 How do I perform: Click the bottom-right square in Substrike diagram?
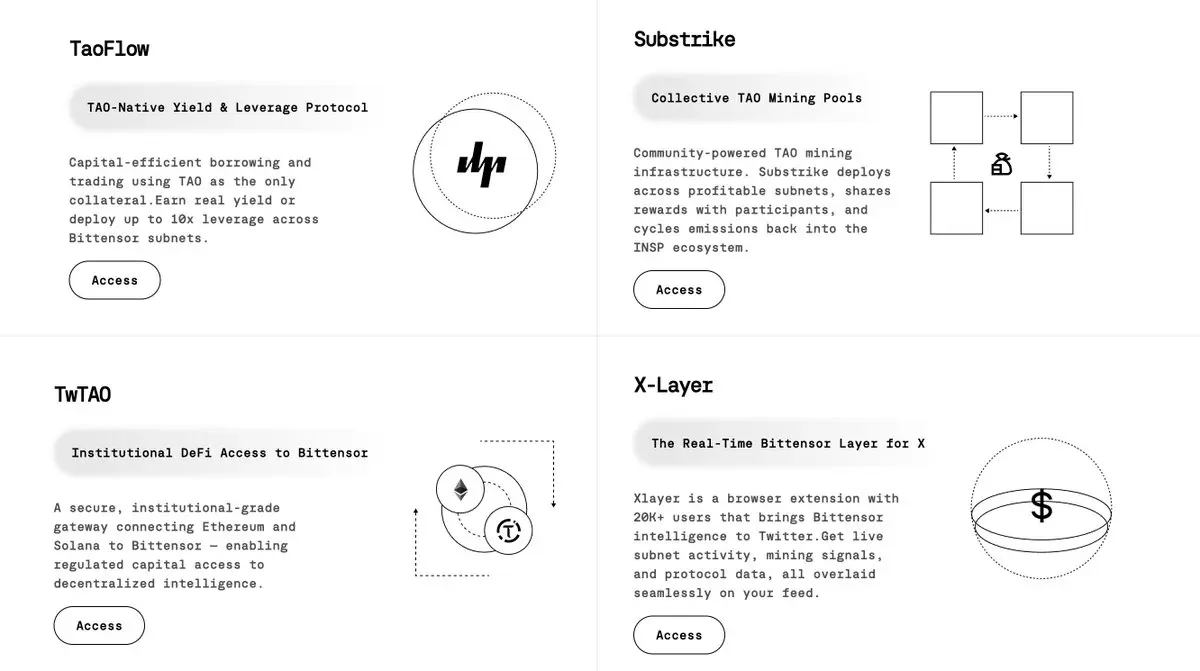(x=1047, y=208)
